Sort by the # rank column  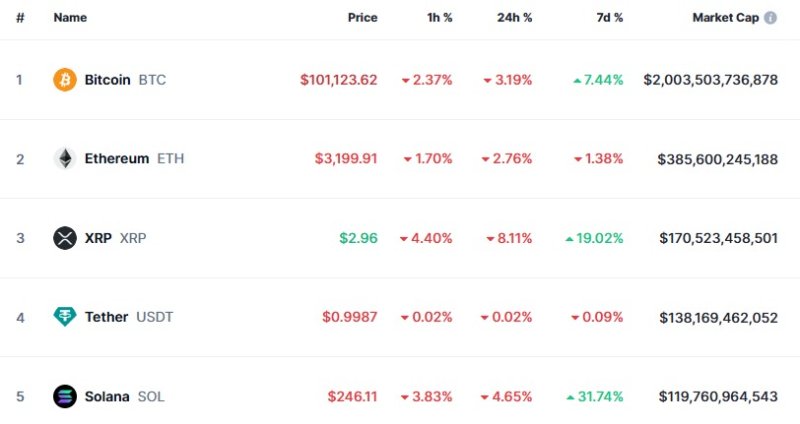(20, 18)
